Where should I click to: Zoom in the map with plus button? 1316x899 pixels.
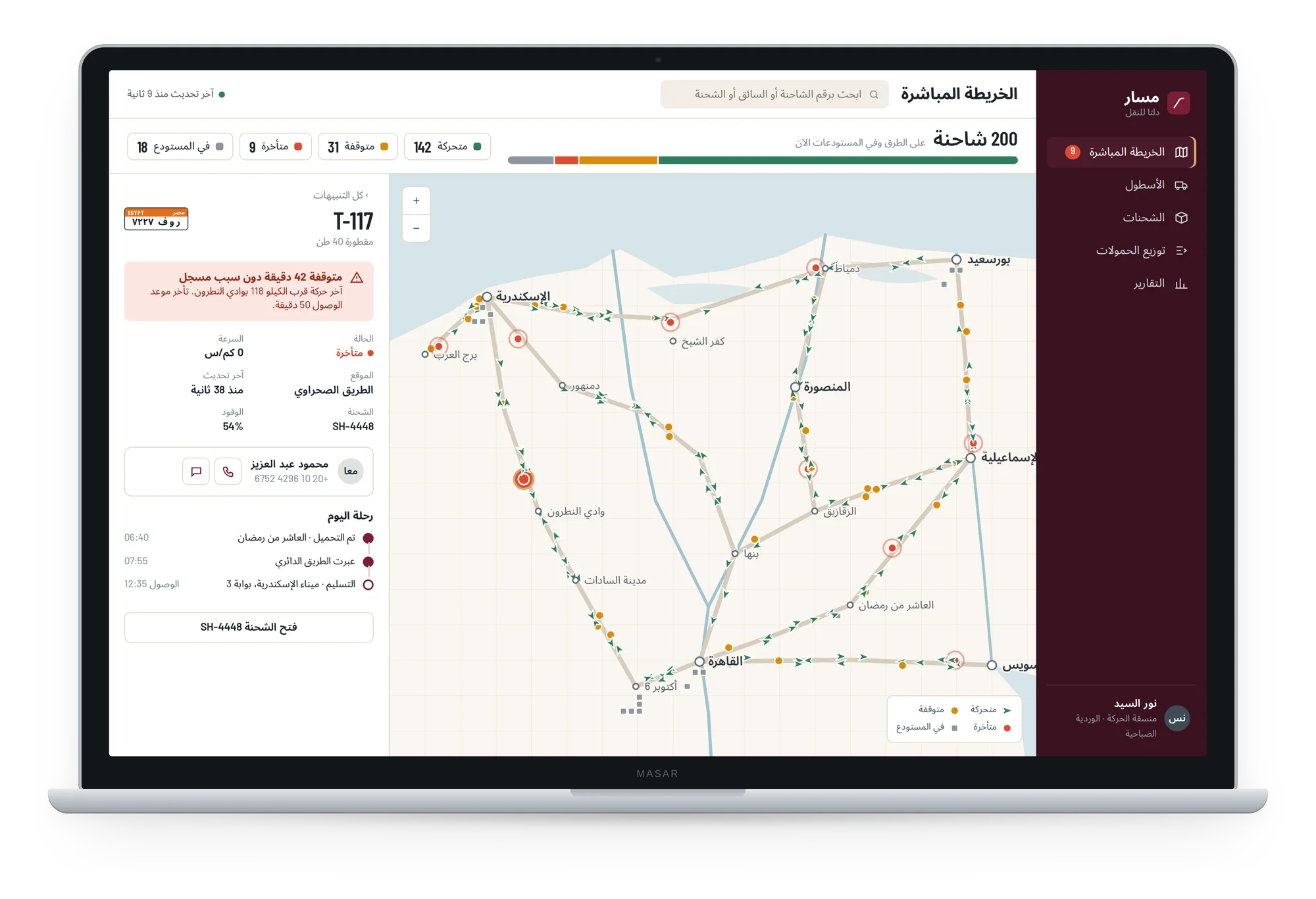(x=416, y=201)
